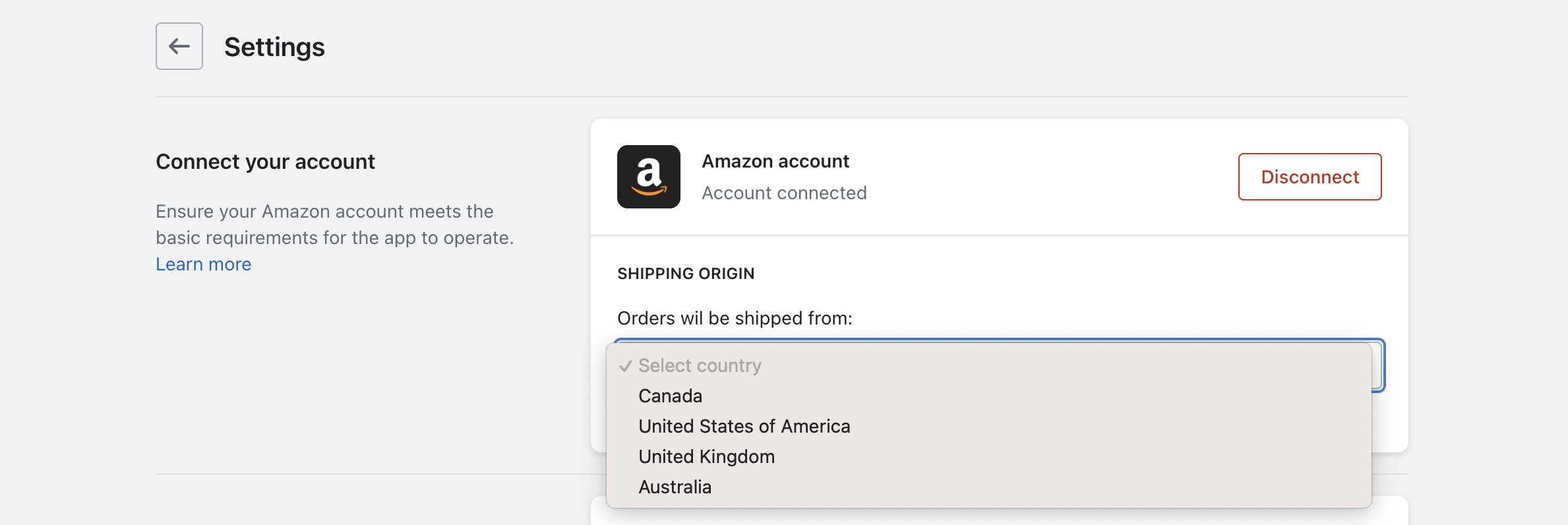Click the Settings page title
The height and width of the screenshot is (525, 1568).
tap(274, 47)
